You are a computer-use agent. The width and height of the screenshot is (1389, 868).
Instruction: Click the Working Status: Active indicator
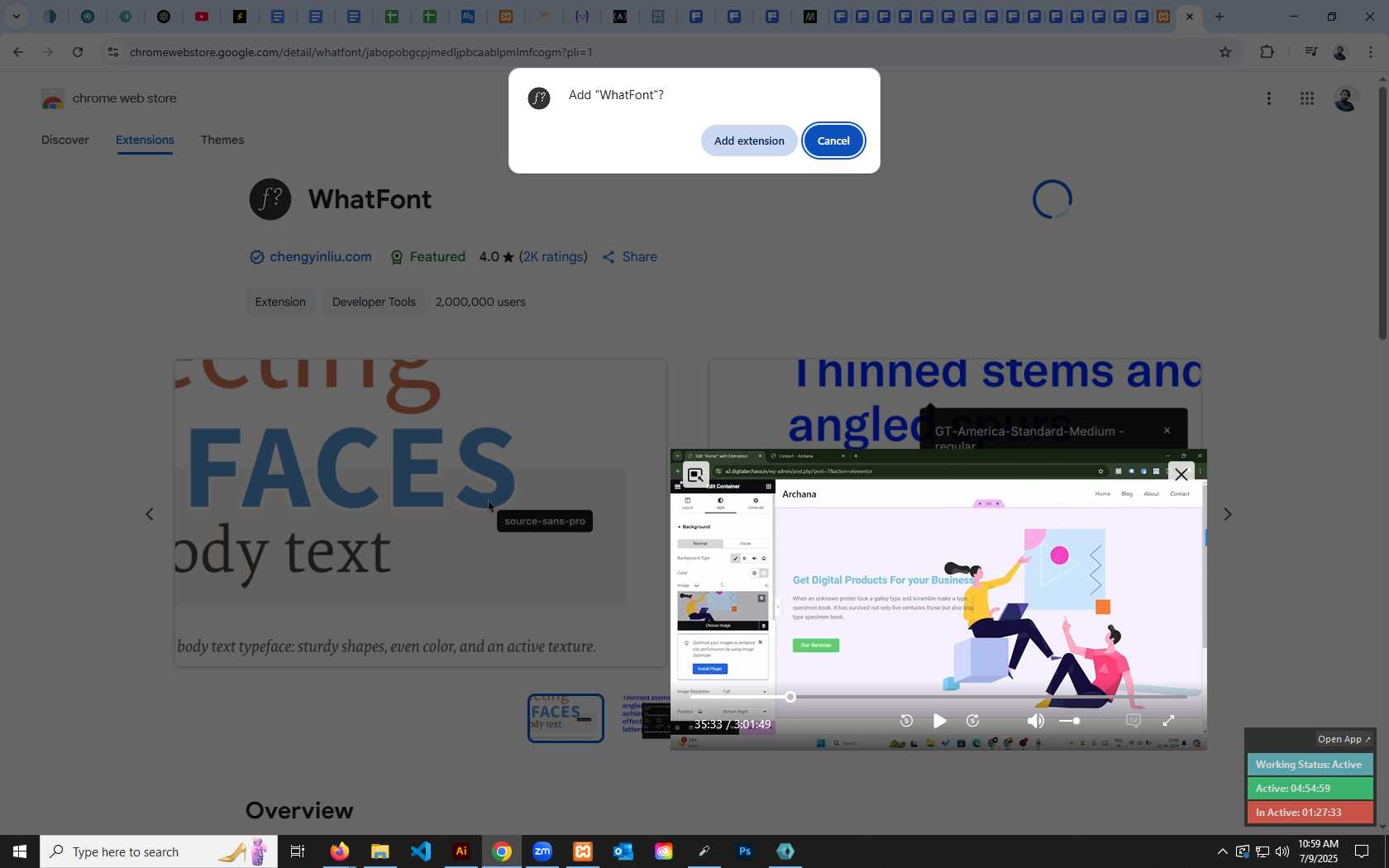(x=1310, y=765)
